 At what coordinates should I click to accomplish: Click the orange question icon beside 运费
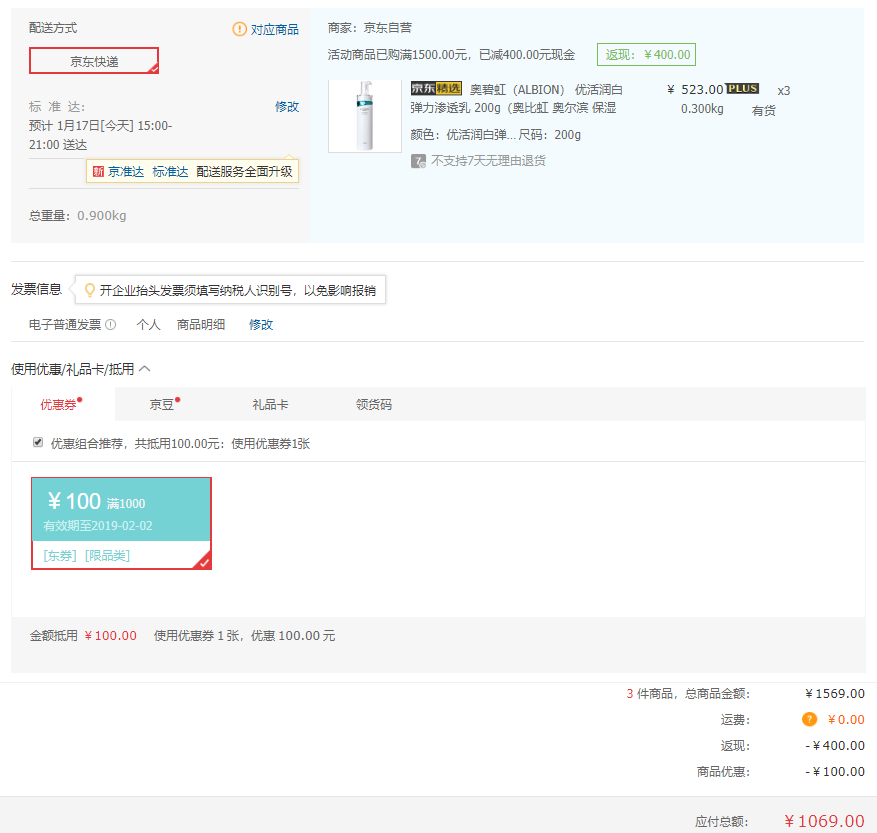pyautogui.click(x=809, y=719)
